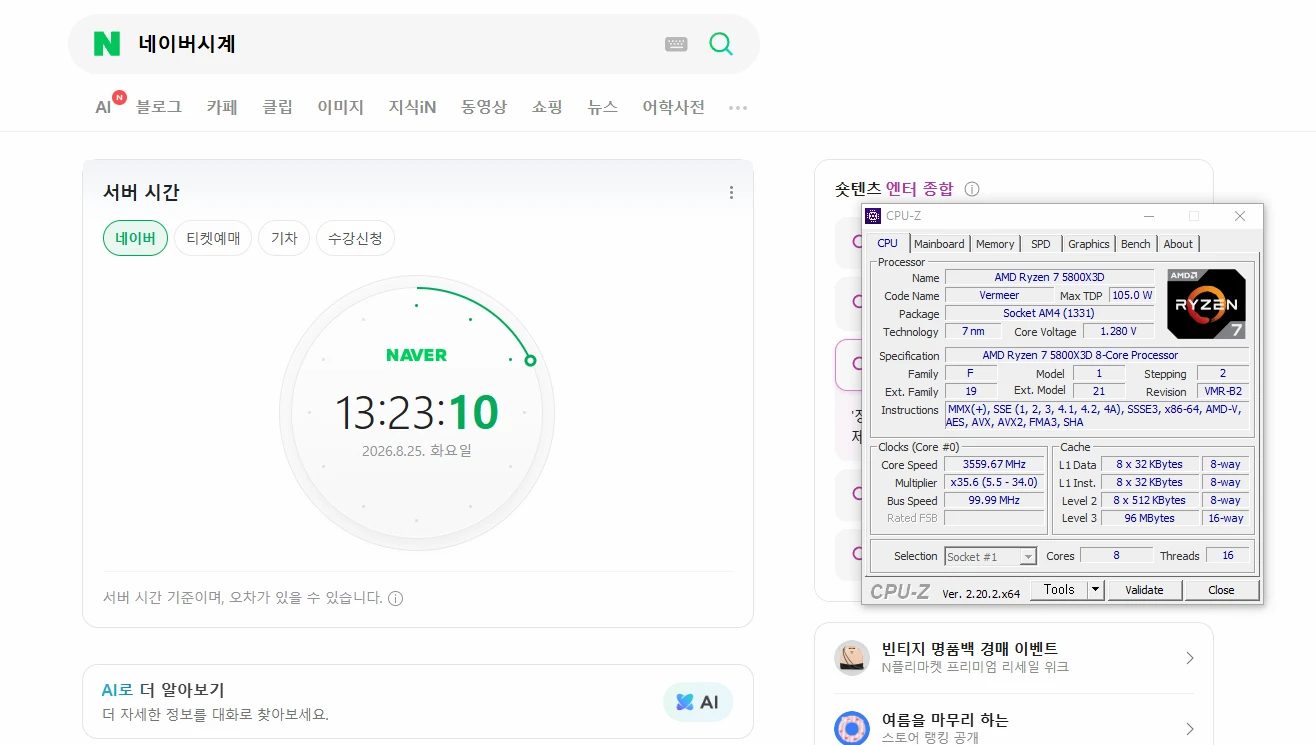Click the info icon next to 숏텐츠 엔터 종합
The height and width of the screenshot is (745, 1316).
972,189
